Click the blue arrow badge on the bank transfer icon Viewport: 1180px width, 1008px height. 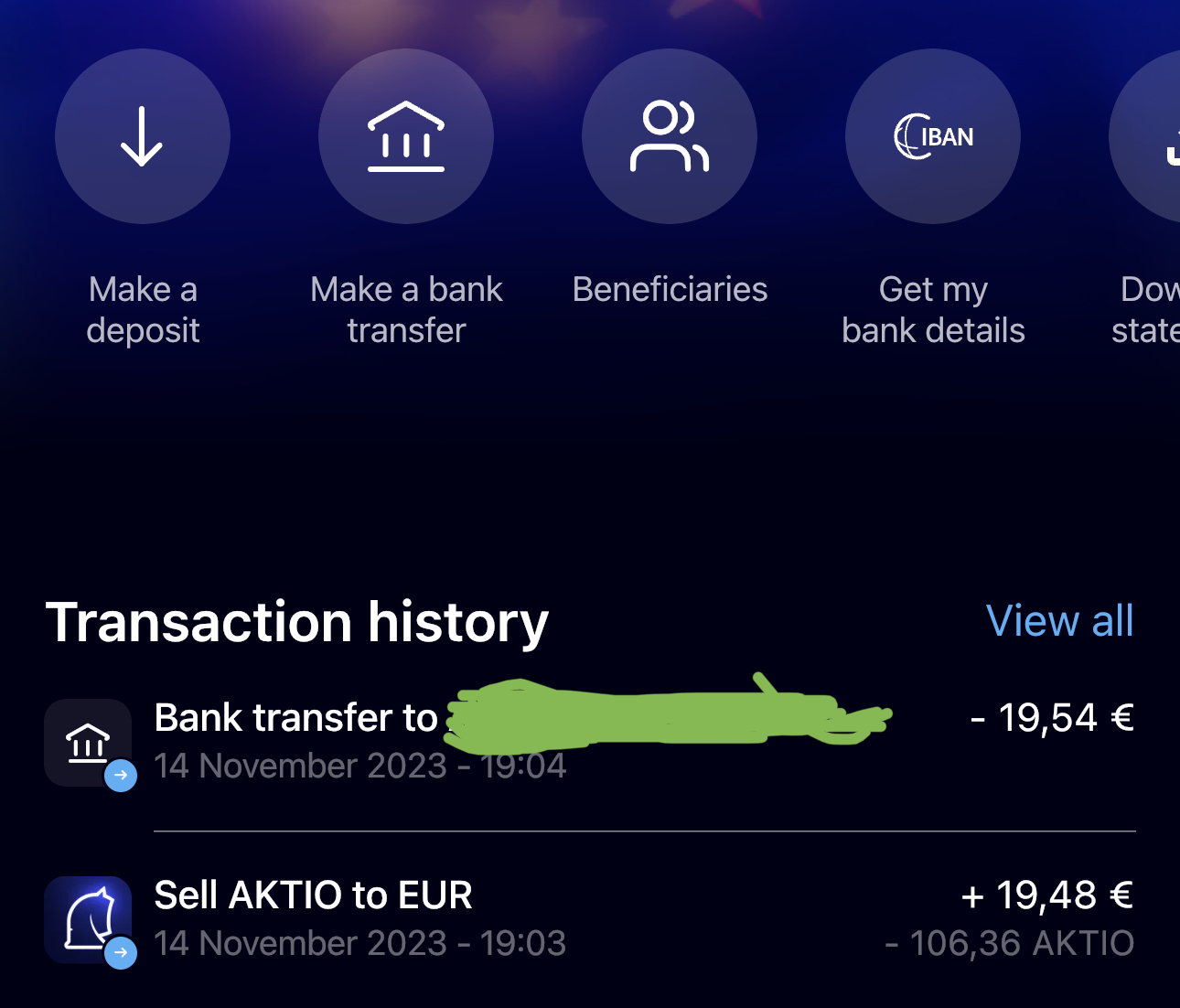121,776
